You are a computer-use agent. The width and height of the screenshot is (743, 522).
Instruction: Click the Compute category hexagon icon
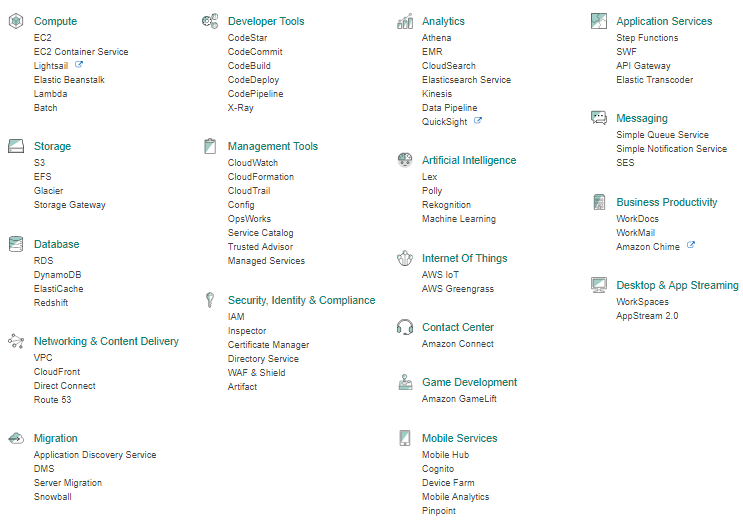click(16, 21)
